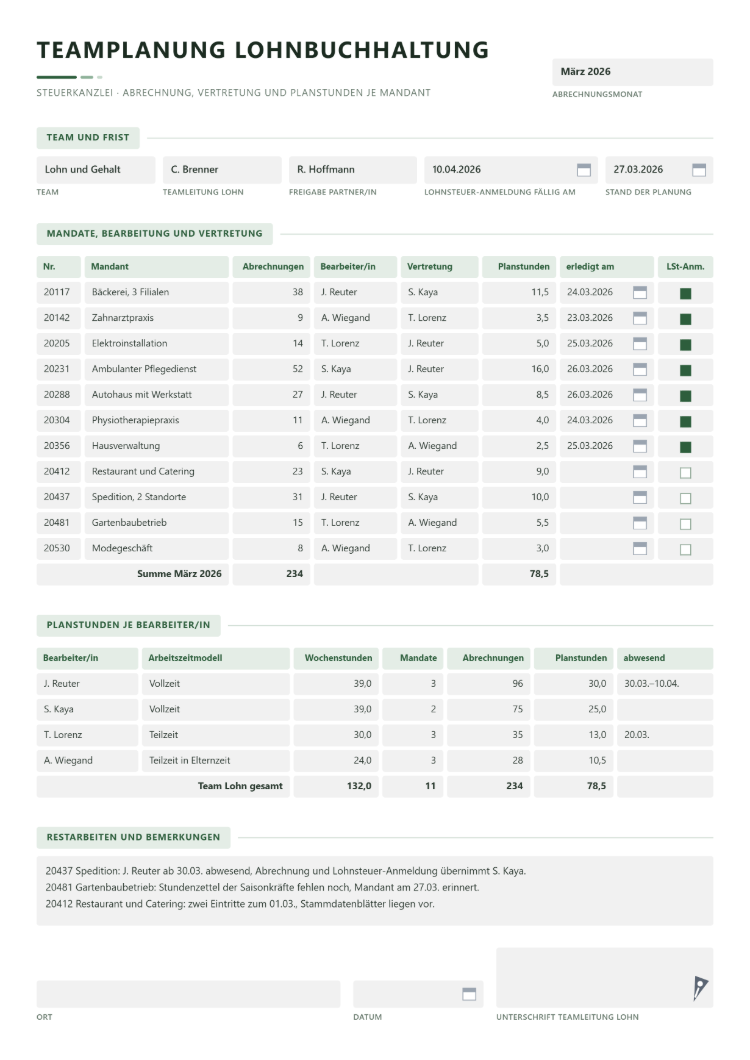Open calendar picker for Stand der Planung
Image resolution: width=750 pixels, height=1060 pixels.
[699, 170]
